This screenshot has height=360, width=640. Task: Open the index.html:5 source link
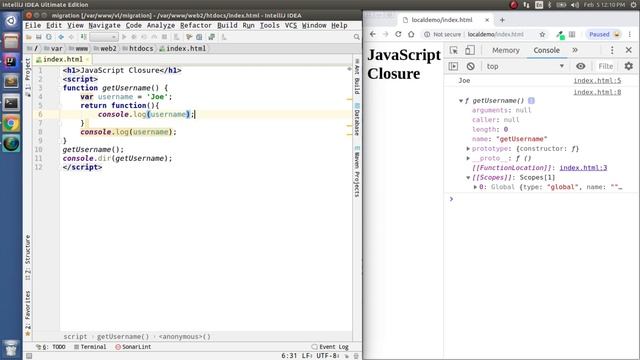point(597,81)
